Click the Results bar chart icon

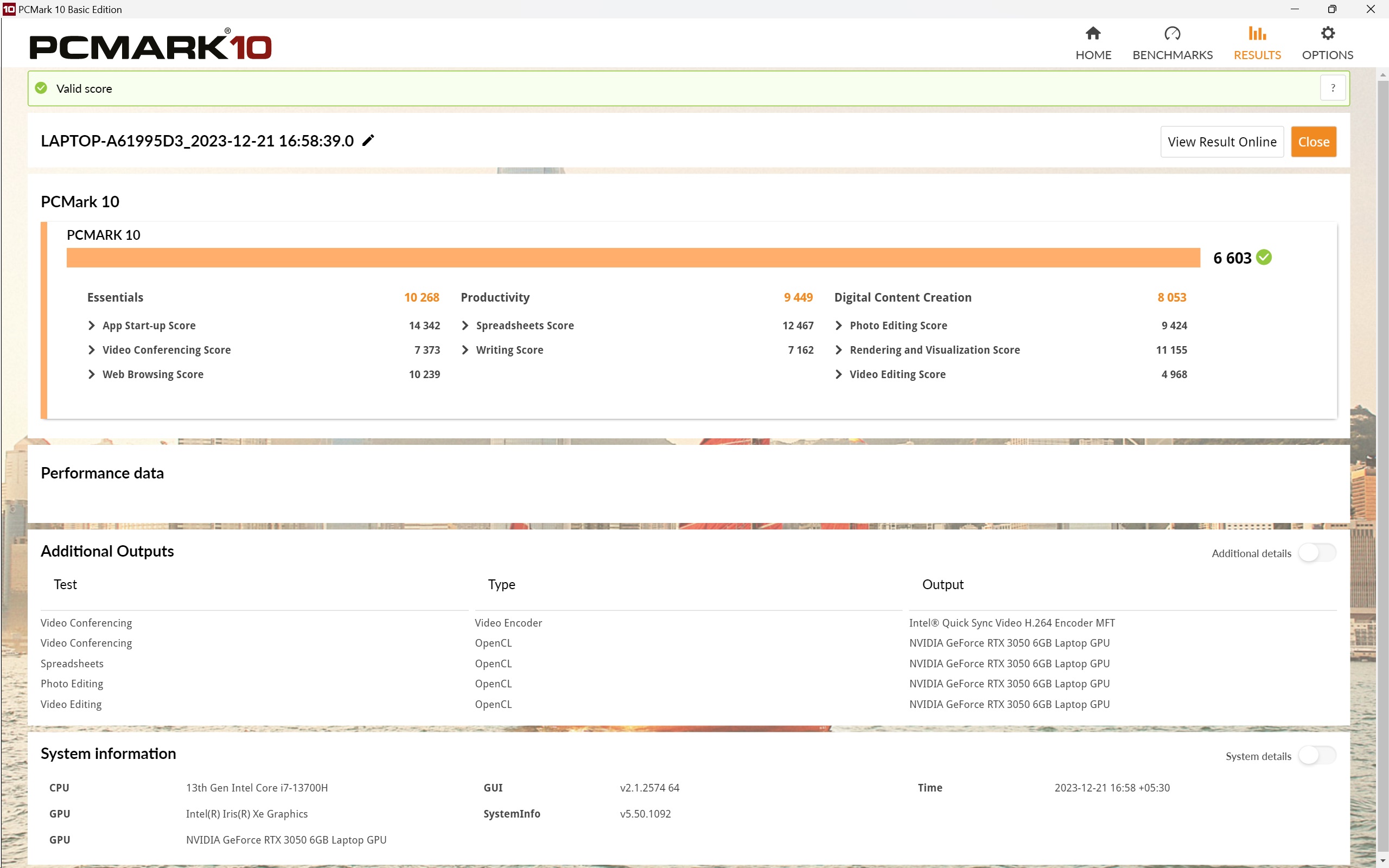1257,33
